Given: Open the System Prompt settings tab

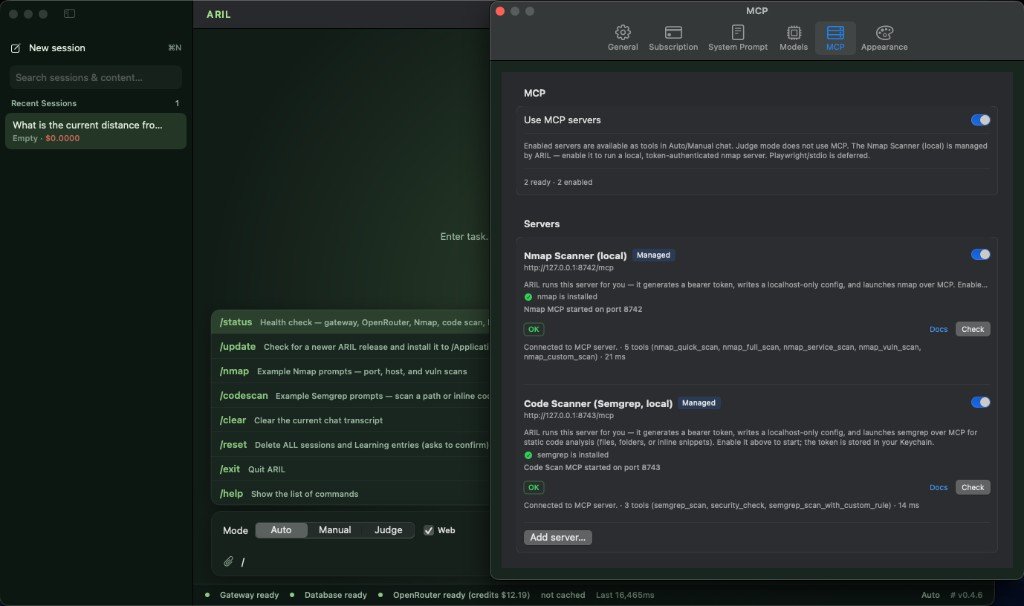Looking at the screenshot, I should [x=737, y=38].
